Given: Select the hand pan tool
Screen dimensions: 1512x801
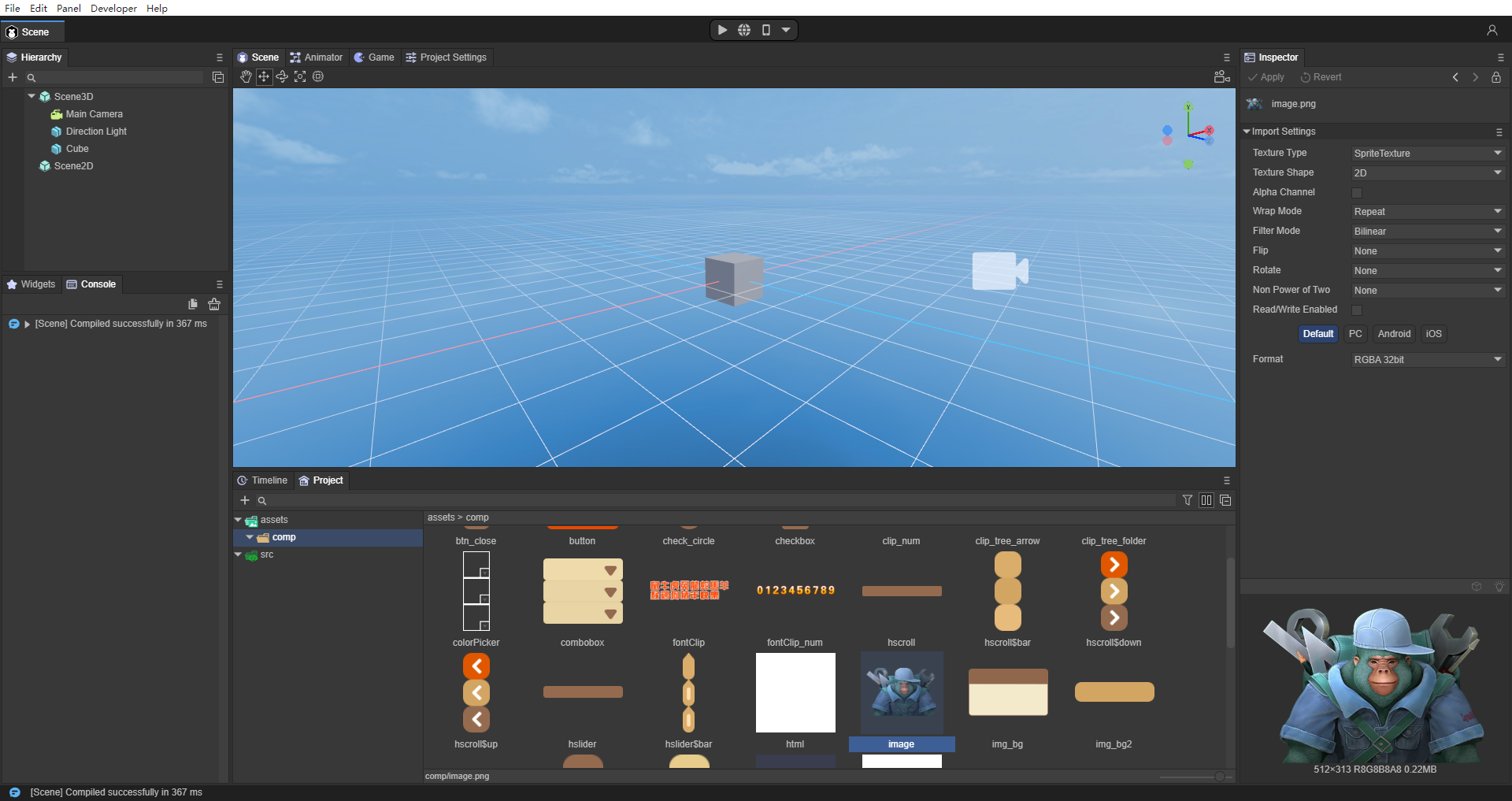Looking at the screenshot, I should [x=246, y=76].
